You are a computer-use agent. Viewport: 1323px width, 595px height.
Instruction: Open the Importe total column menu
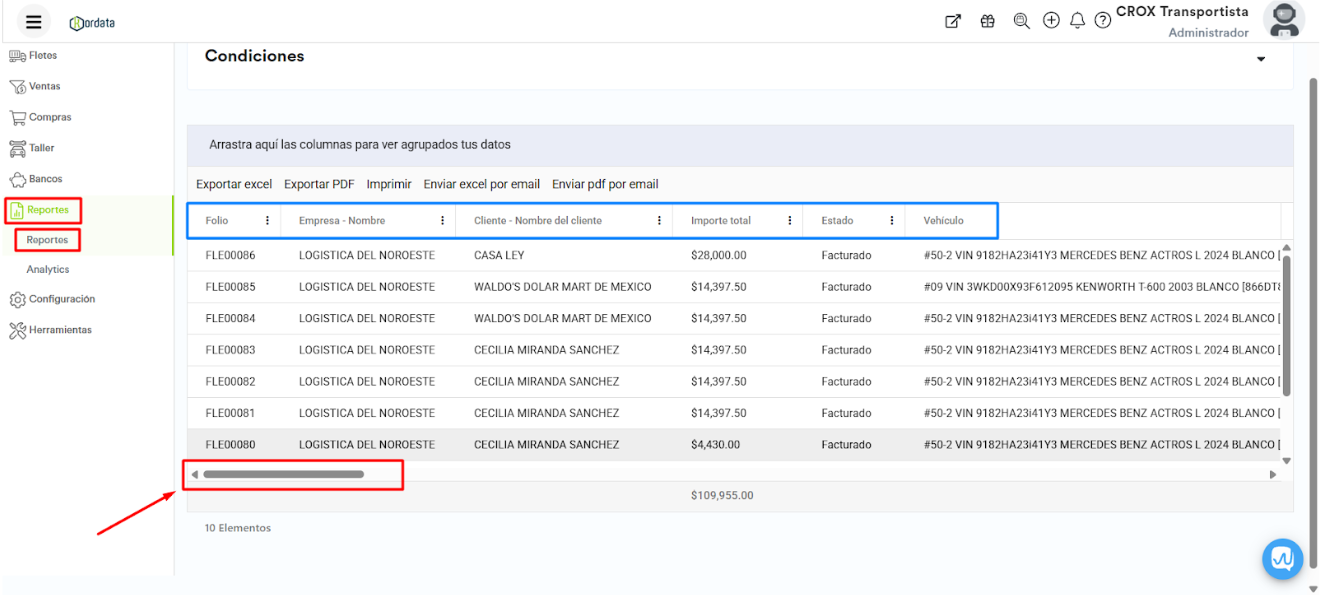point(790,221)
